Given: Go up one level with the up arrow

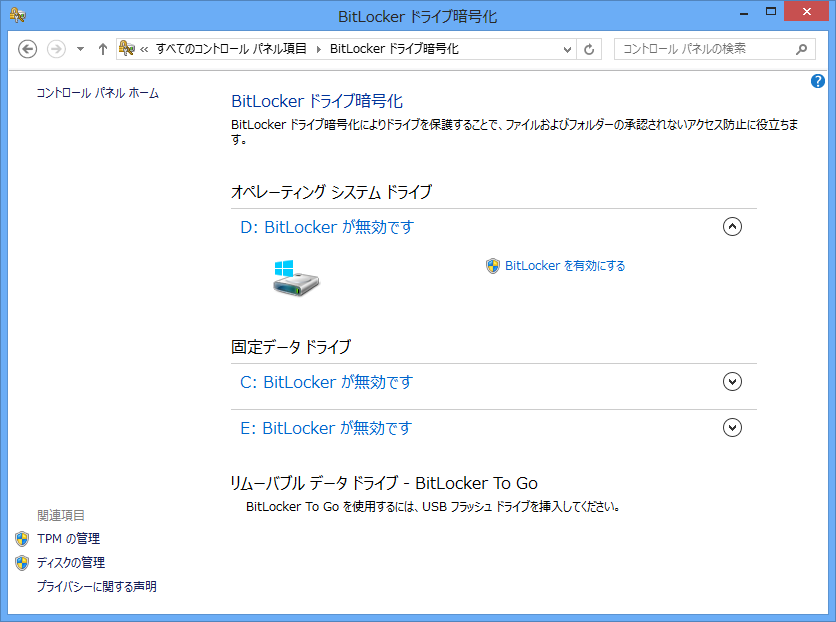Looking at the screenshot, I should tap(103, 49).
